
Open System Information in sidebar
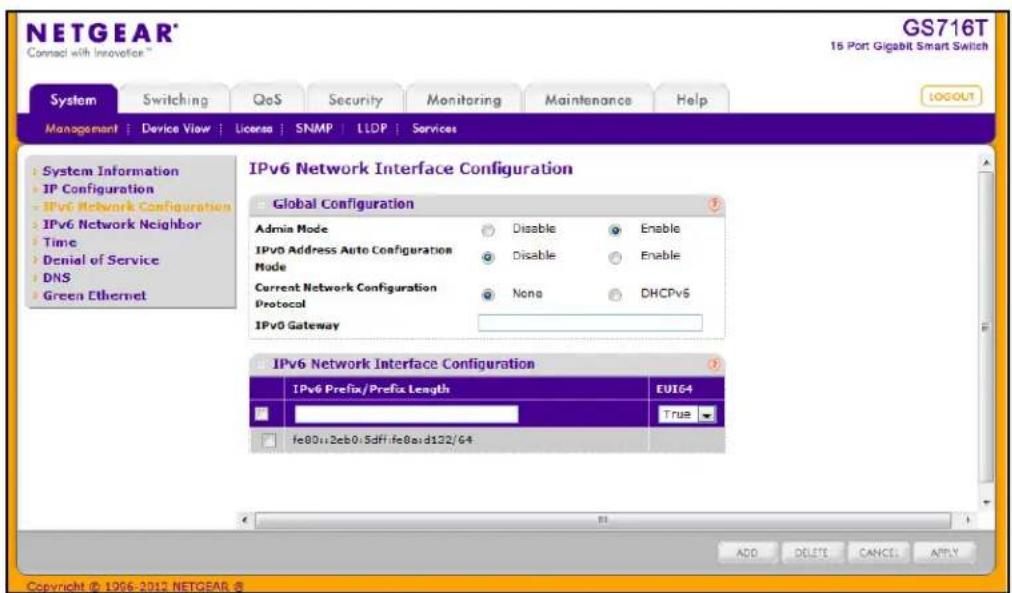coord(110,171)
